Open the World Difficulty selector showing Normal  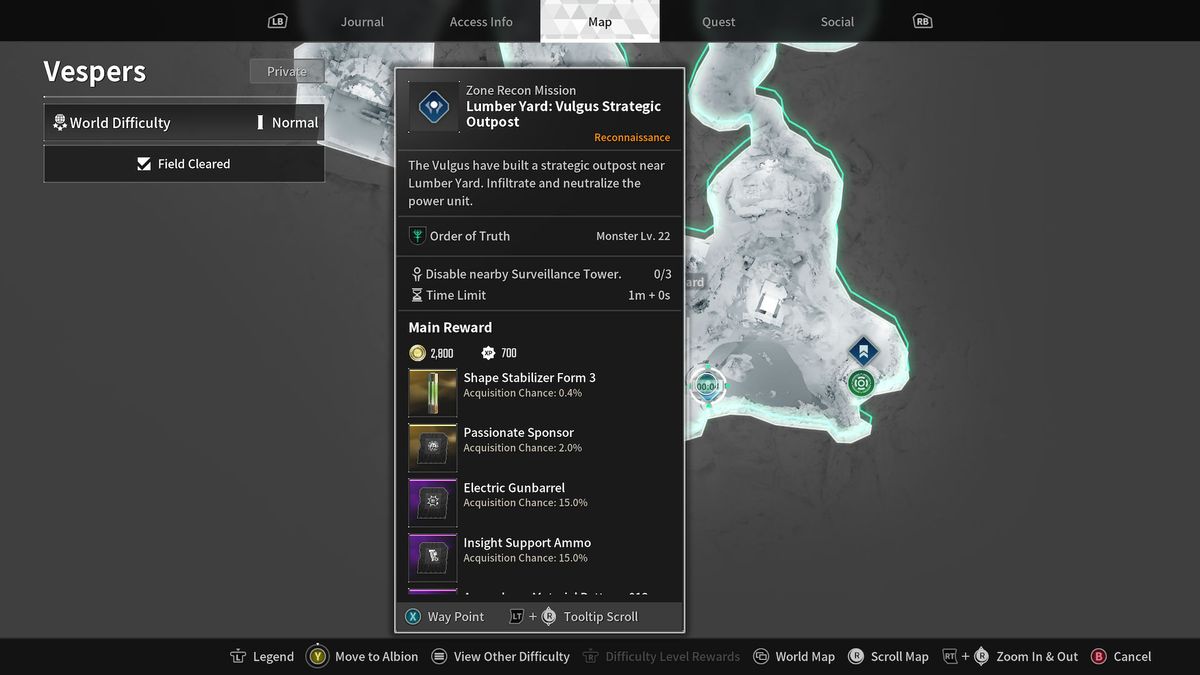coord(183,122)
